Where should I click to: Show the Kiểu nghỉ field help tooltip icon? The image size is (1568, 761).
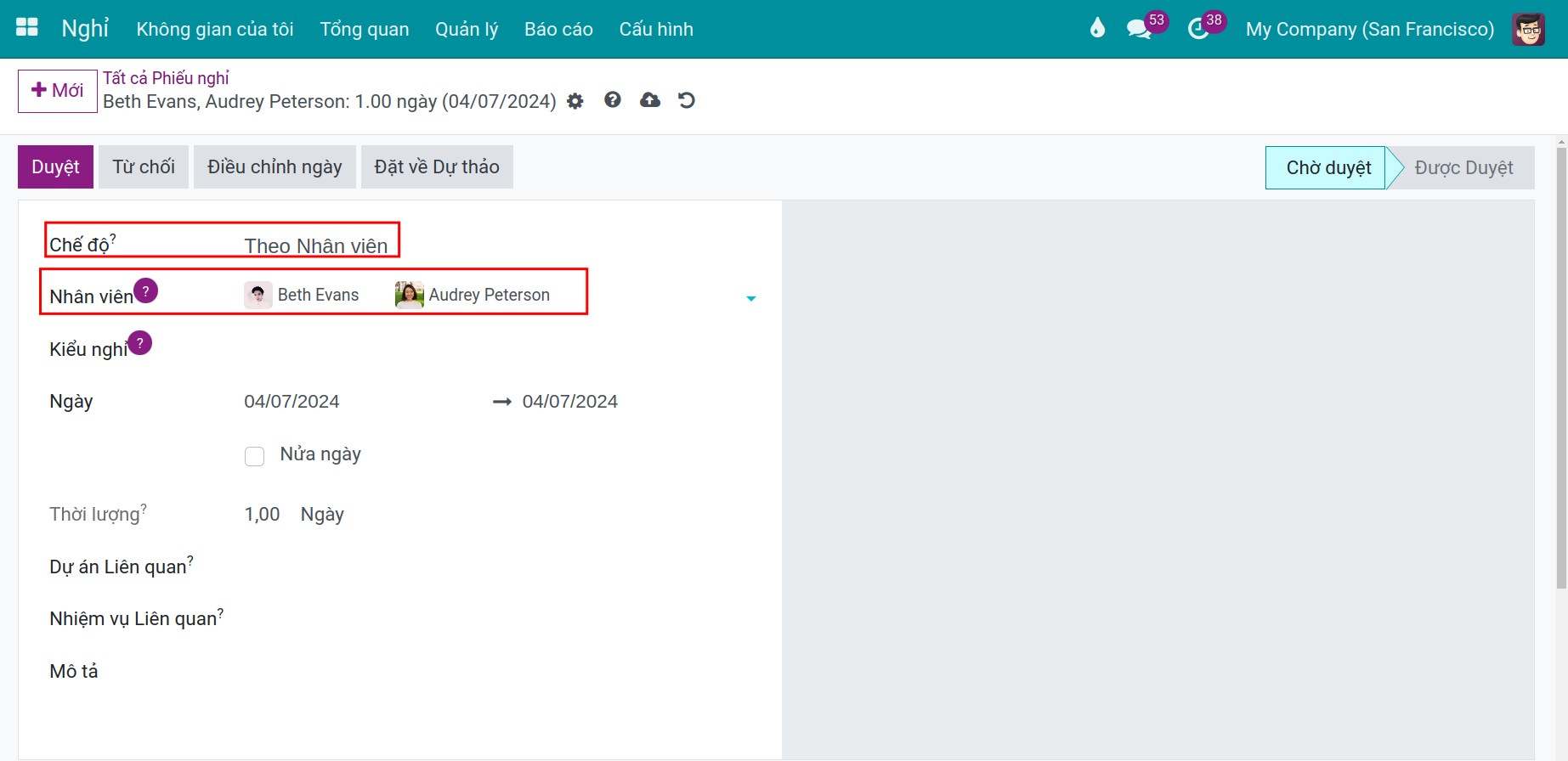tap(140, 342)
